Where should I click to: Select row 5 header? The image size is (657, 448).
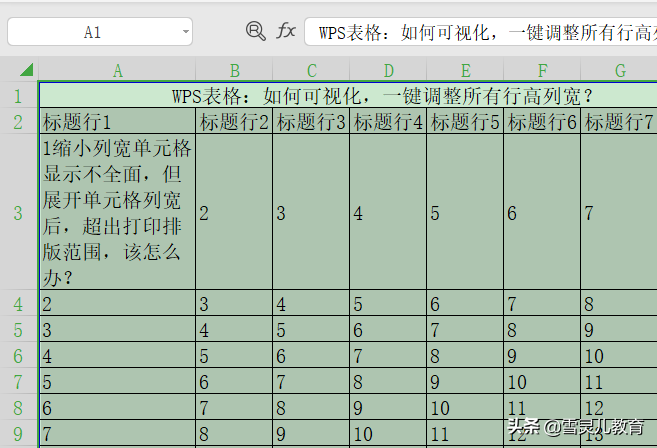[18, 330]
